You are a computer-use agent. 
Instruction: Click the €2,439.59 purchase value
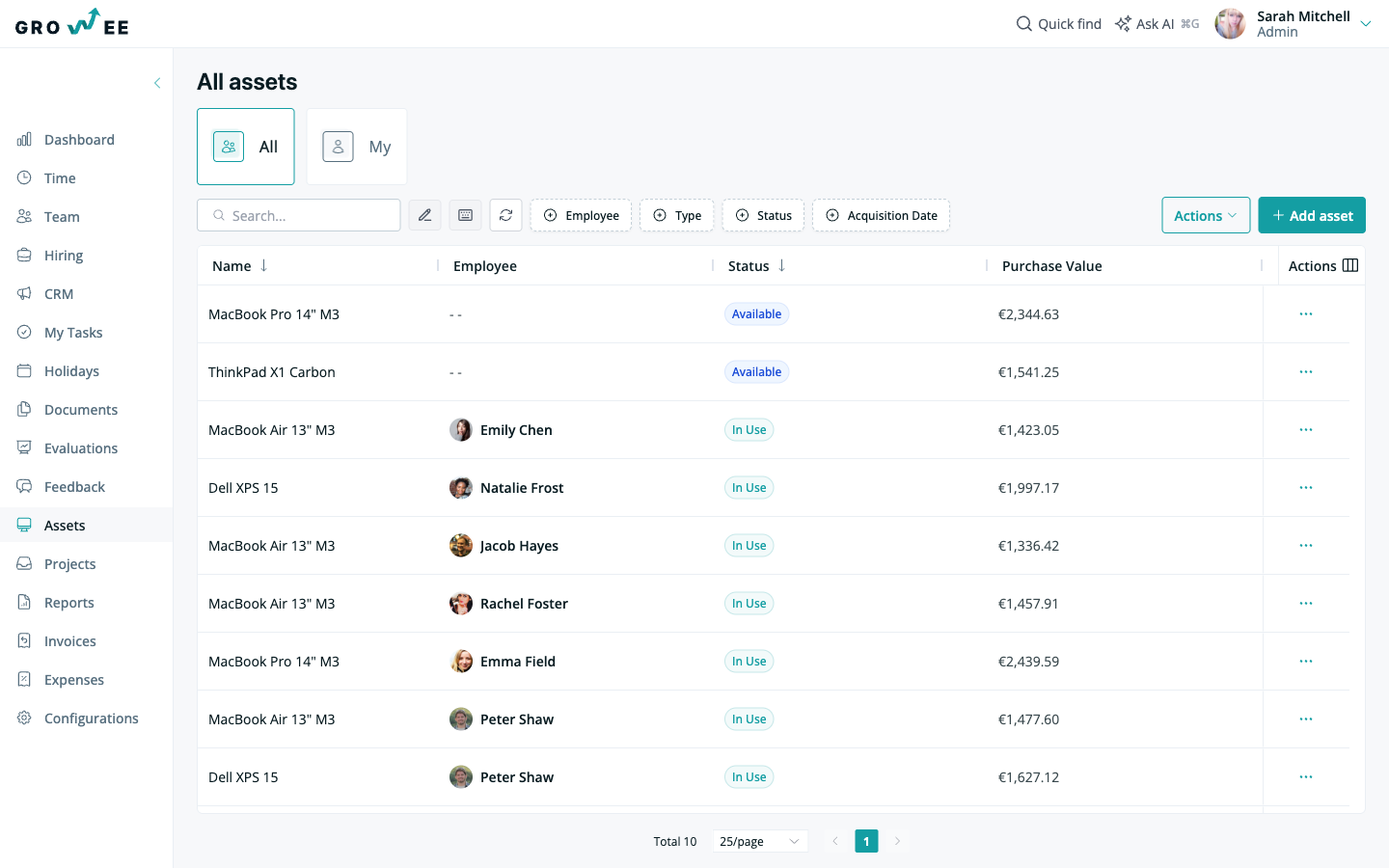click(1028, 662)
